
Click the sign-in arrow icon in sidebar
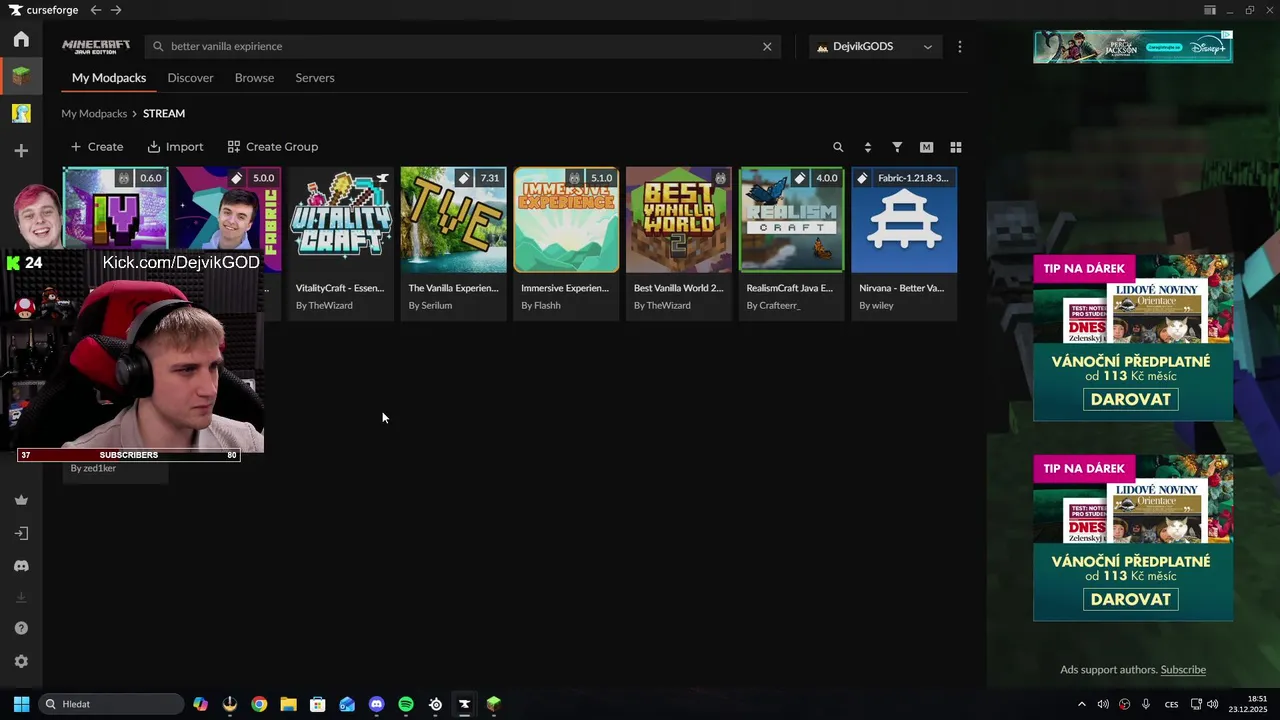click(21, 534)
